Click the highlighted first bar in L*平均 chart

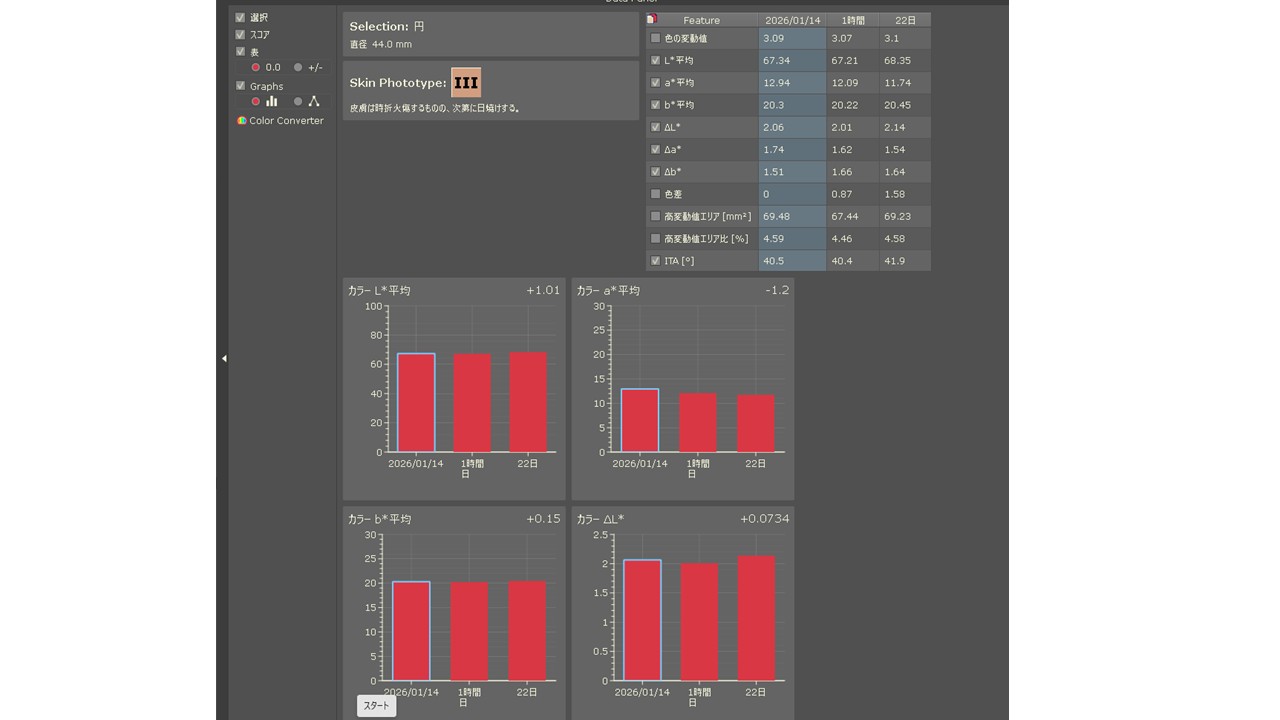(x=416, y=403)
